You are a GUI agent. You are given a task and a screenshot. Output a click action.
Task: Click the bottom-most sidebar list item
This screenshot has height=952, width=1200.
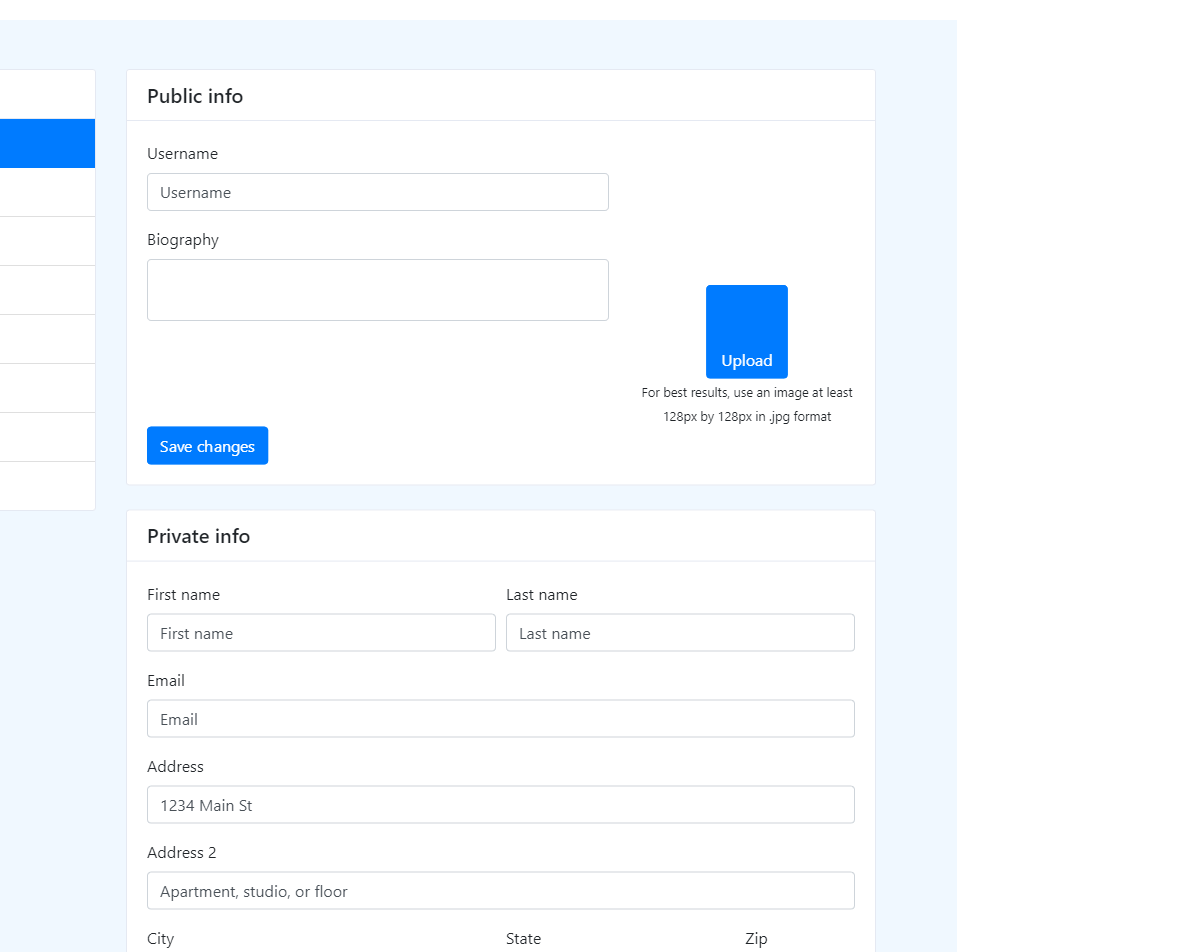pyautogui.click(x=47, y=486)
